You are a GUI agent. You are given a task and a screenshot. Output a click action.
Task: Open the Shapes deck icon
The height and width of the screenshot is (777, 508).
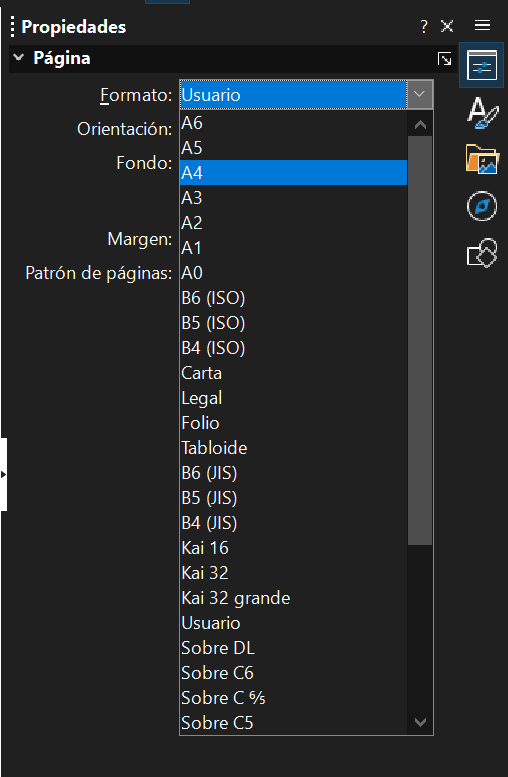[x=482, y=253]
